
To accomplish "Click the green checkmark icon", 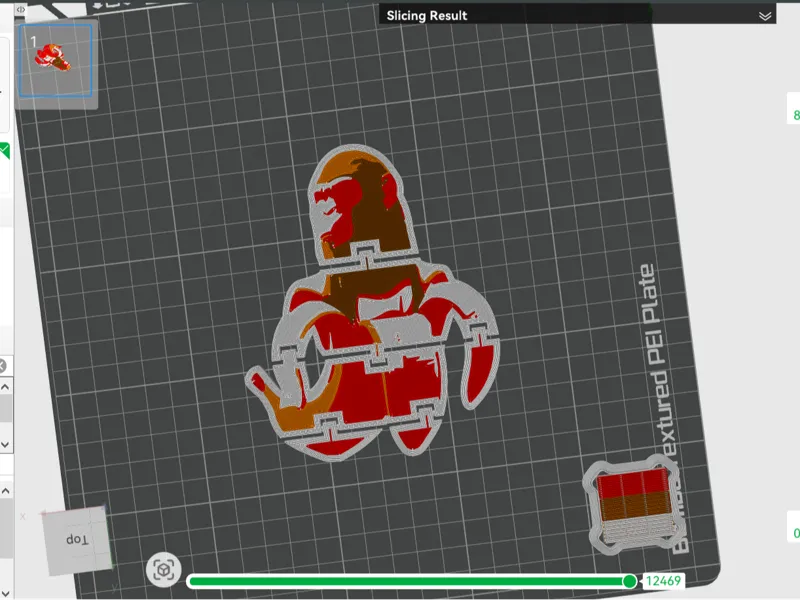I will pyautogui.click(x=5, y=151).
